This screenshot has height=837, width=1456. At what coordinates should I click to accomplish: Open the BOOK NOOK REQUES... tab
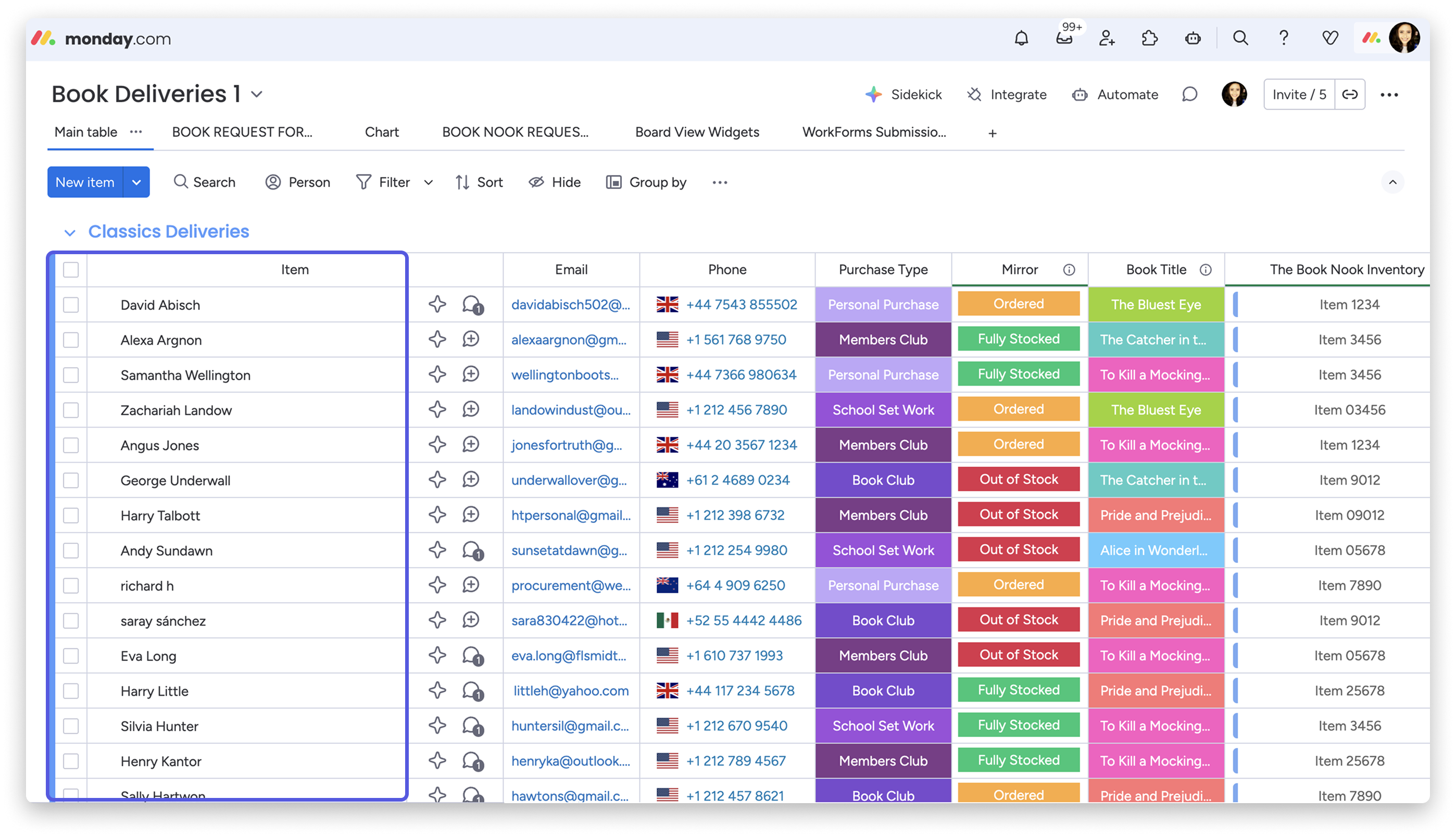(515, 132)
